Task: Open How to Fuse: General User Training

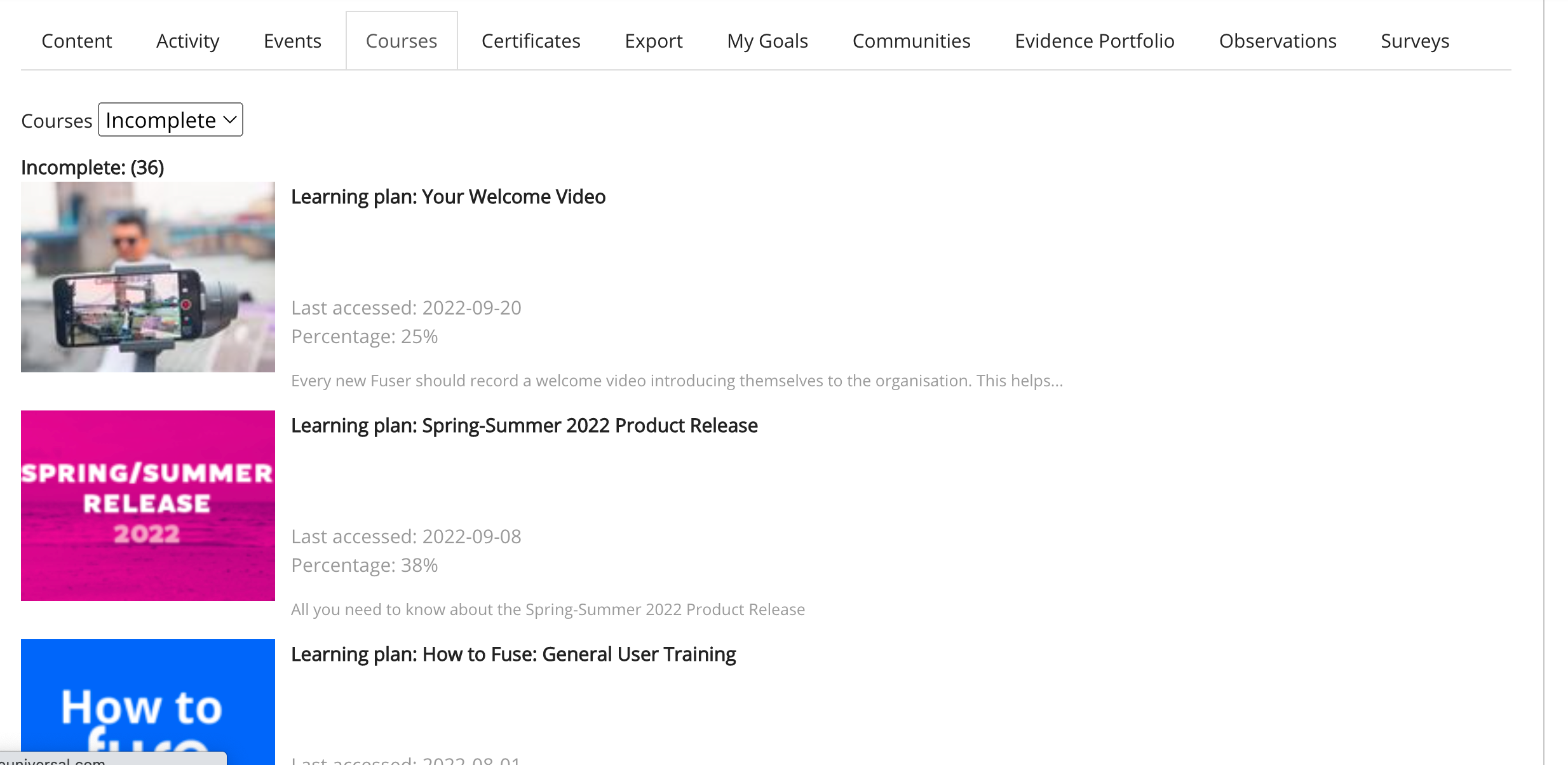Action: [x=513, y=654]
